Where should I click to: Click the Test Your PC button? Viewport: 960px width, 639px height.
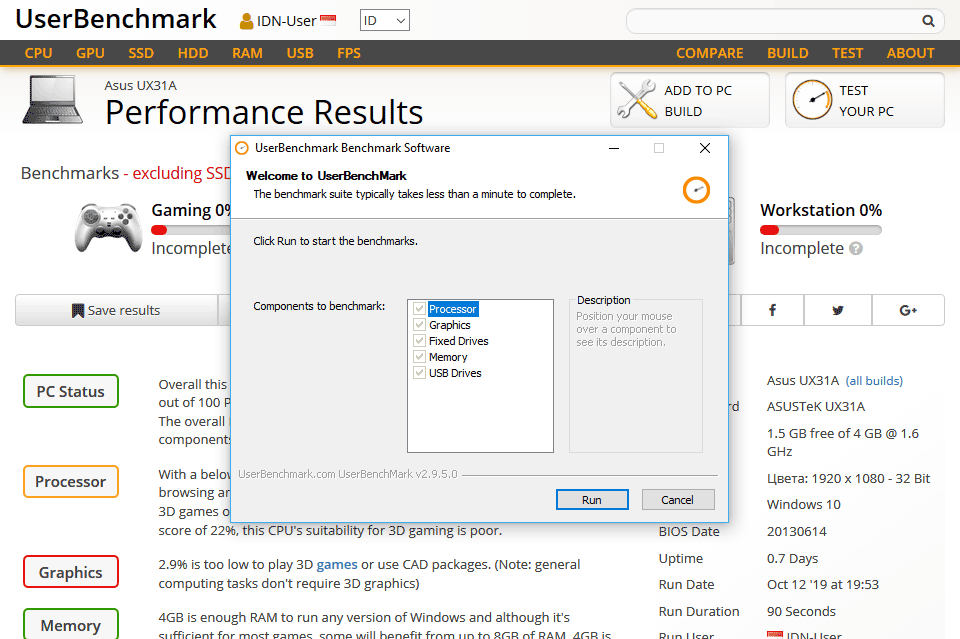click(x=864, y=100)
